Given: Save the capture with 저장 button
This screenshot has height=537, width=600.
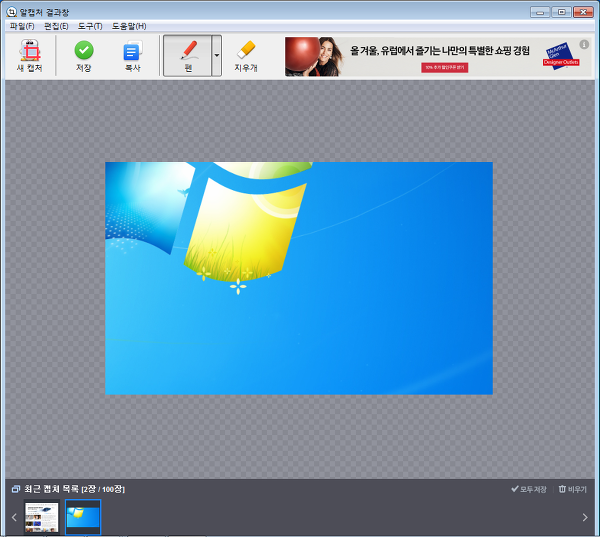Looking at the screenshot, I should coord(83,56).
